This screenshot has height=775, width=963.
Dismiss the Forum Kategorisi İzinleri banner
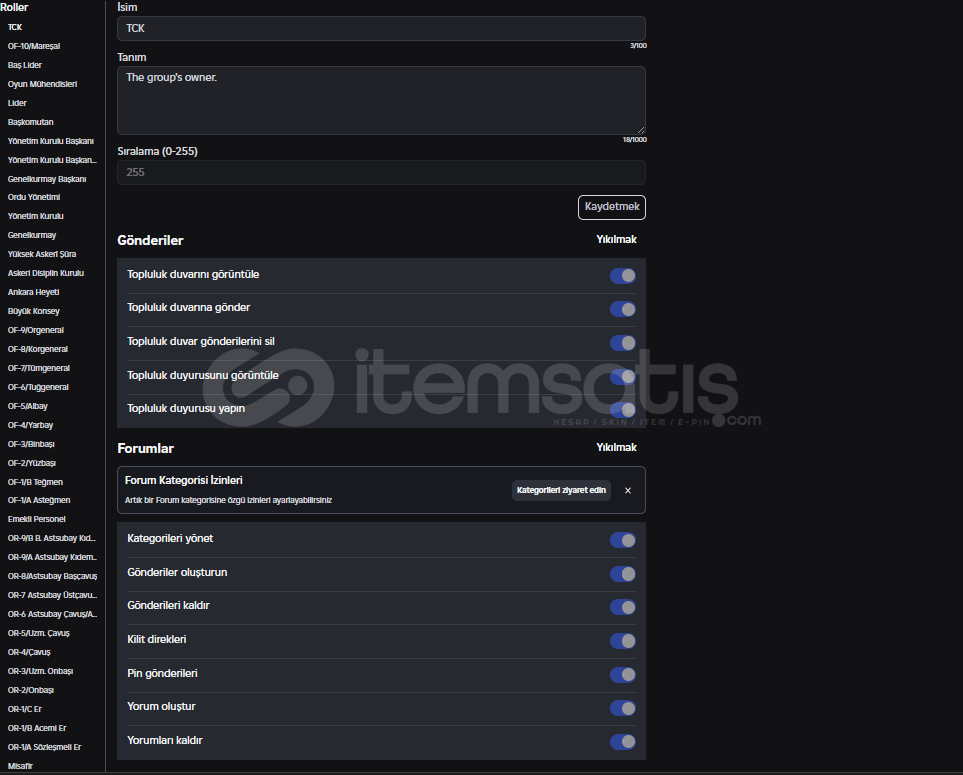(x=628, y=490)
